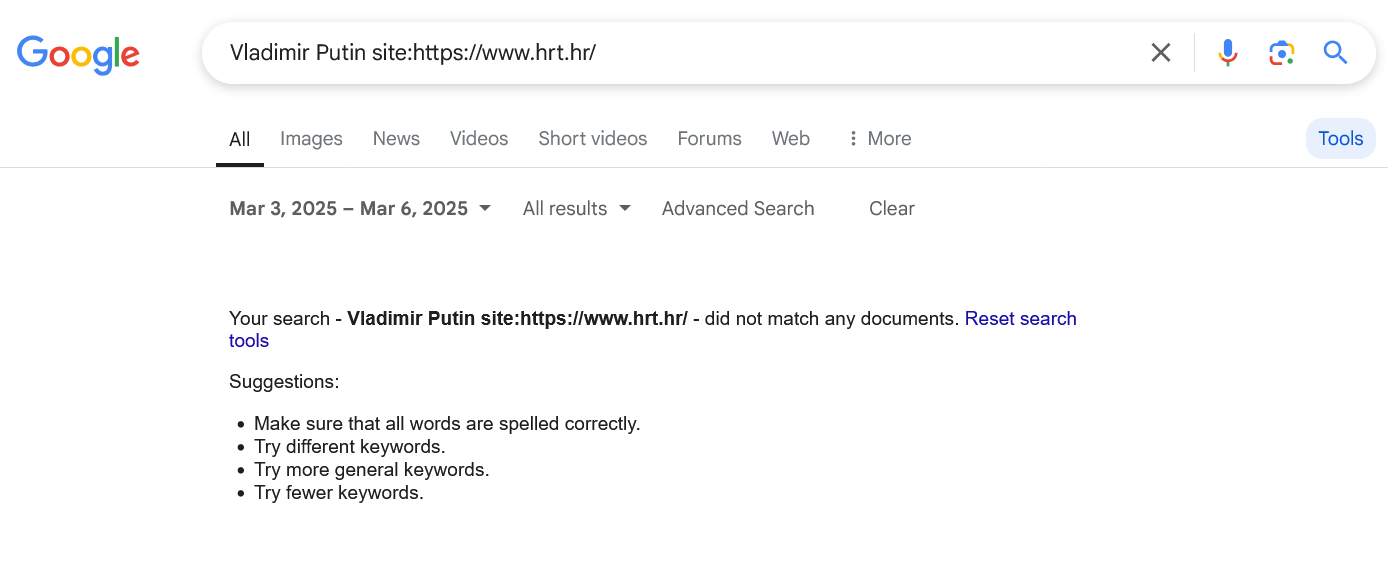Click the Reset search tools link
This screenshot has height=568, width=1388.
(1020, 319)
